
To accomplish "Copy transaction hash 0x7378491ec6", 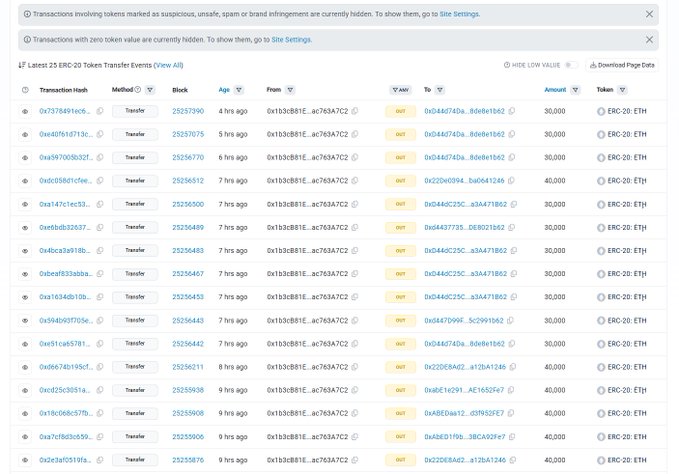I will pos(100,111).
